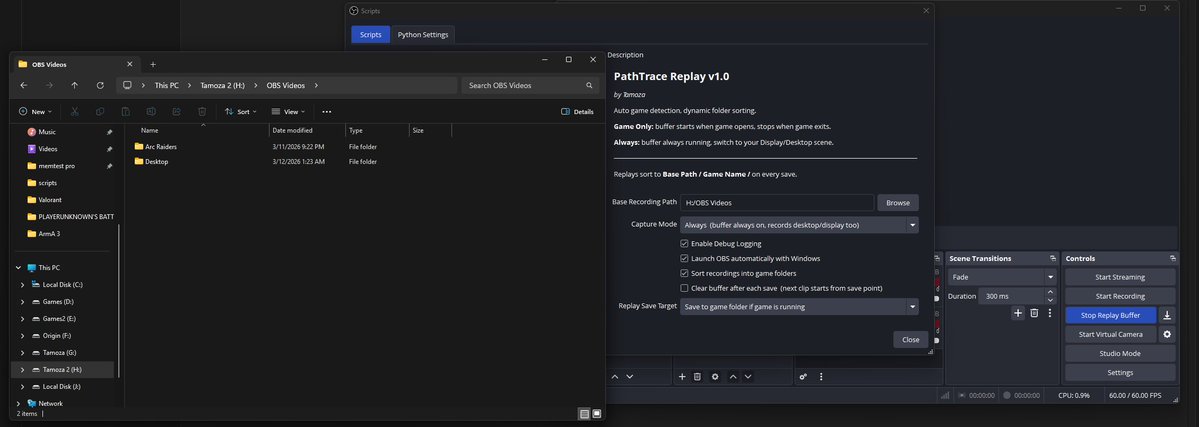This screenshot has width=1199, height=427.
Task: Switch to the Python Settings tab
Action: tap(423, 34)
